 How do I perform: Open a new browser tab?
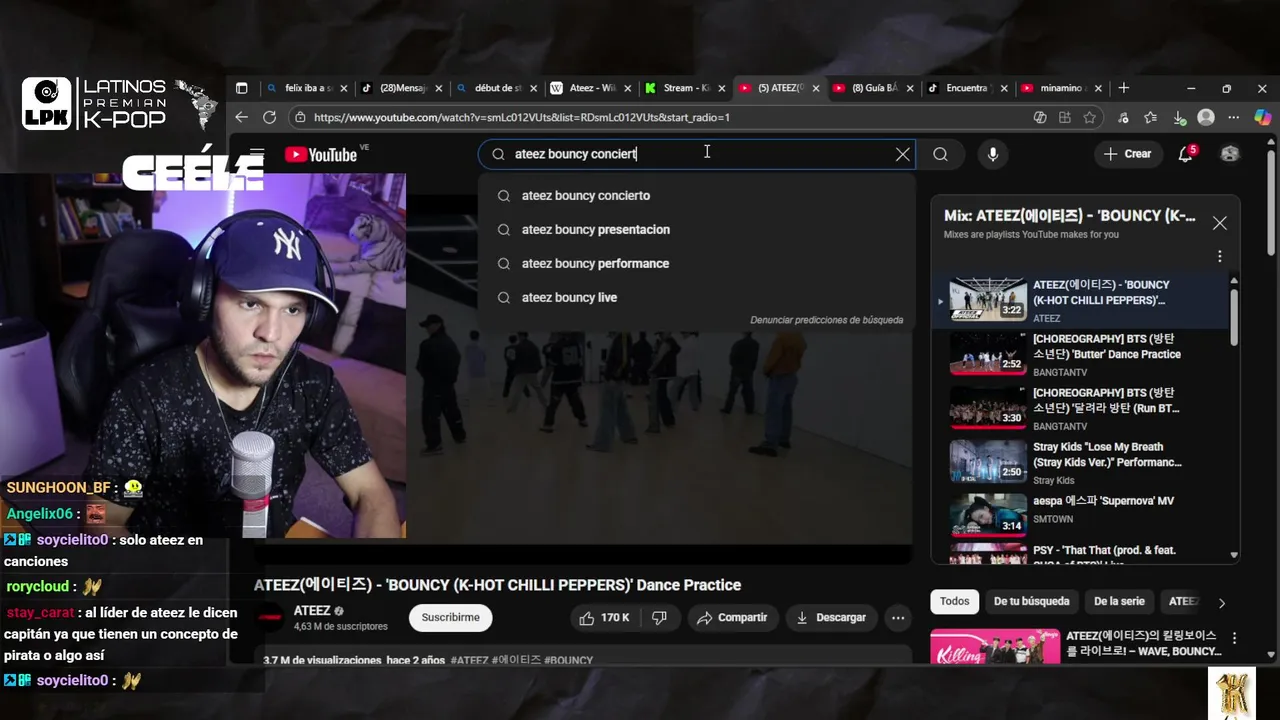[1123, 88]
